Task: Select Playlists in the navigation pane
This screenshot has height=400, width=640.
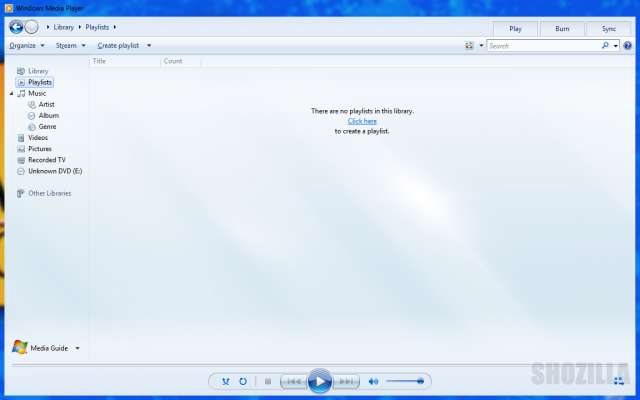Action: pyautogui.click(x=35, y=82)
